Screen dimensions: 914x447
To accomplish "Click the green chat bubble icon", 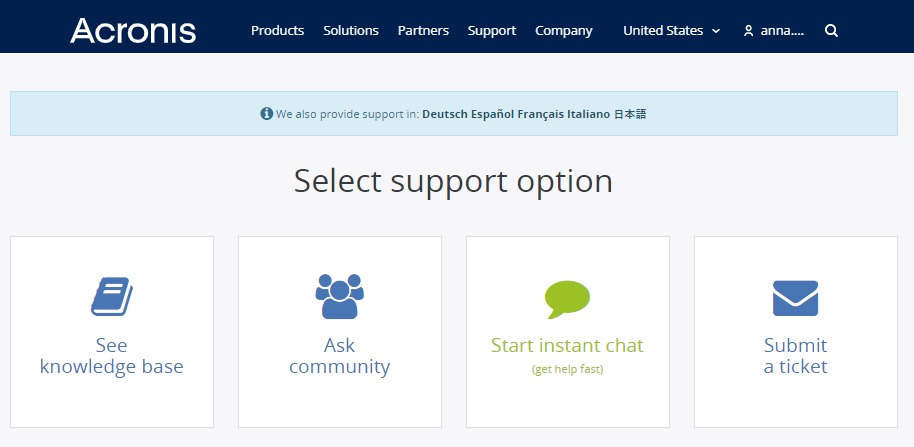I will tap(567, 298).
